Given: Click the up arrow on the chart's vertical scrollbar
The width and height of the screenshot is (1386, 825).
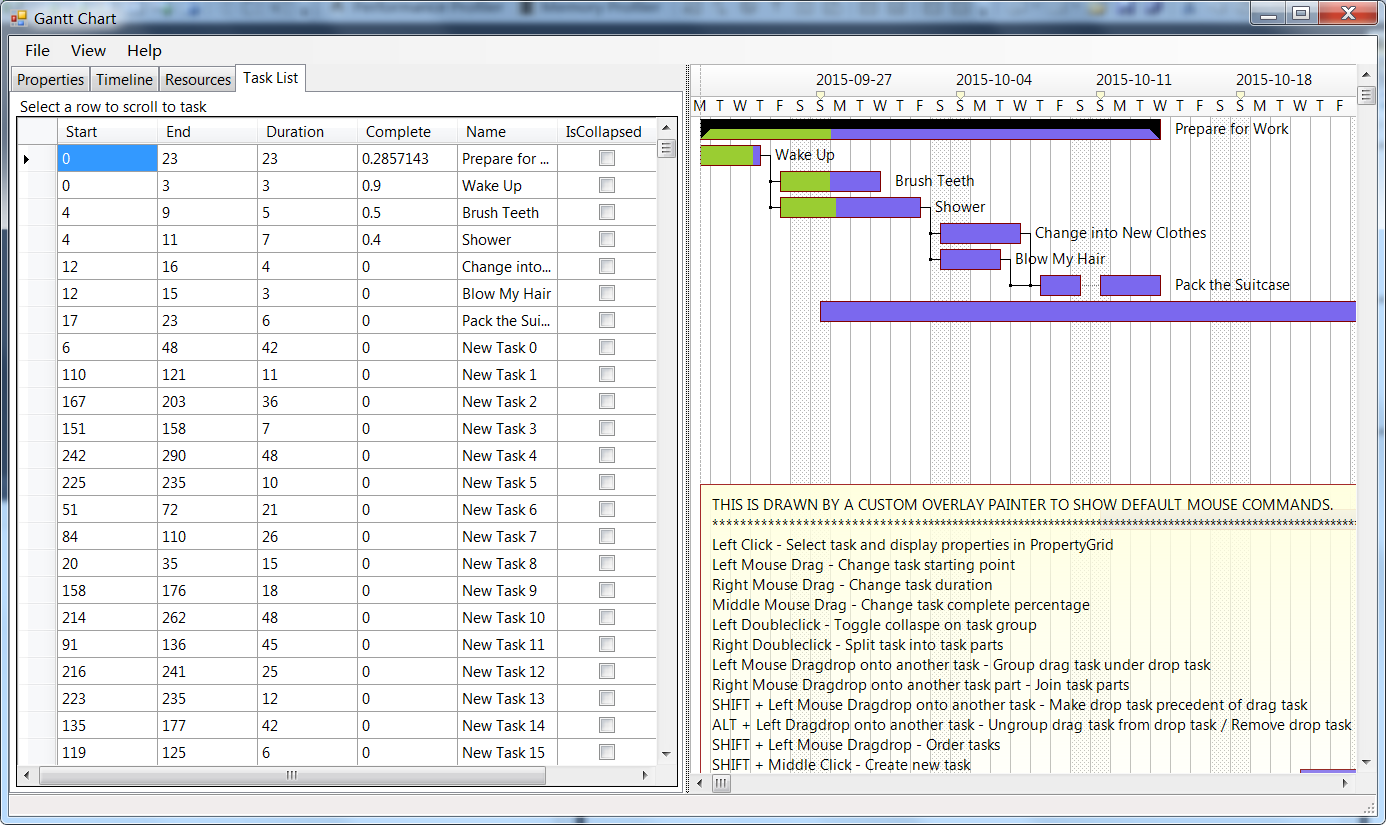Looking at the screenshot, I should coord(1366,73).
